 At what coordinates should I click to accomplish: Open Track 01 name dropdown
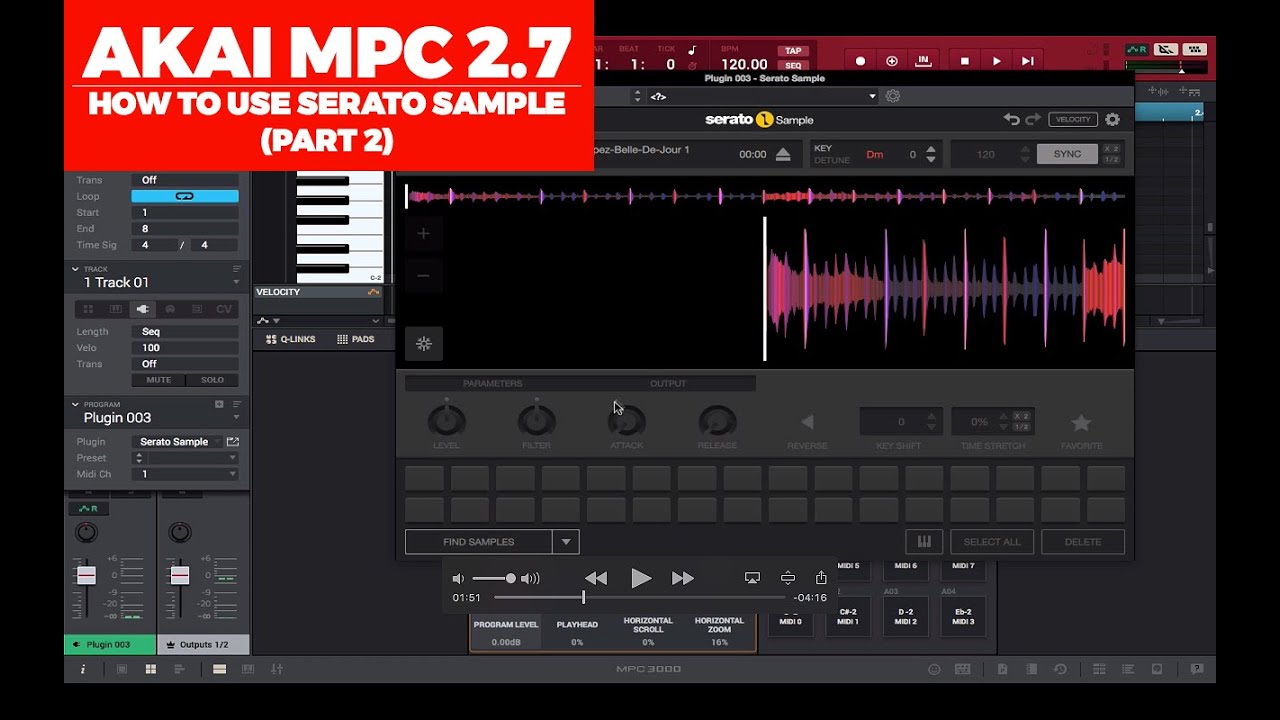pyautogui.click(x=237, y=283)
